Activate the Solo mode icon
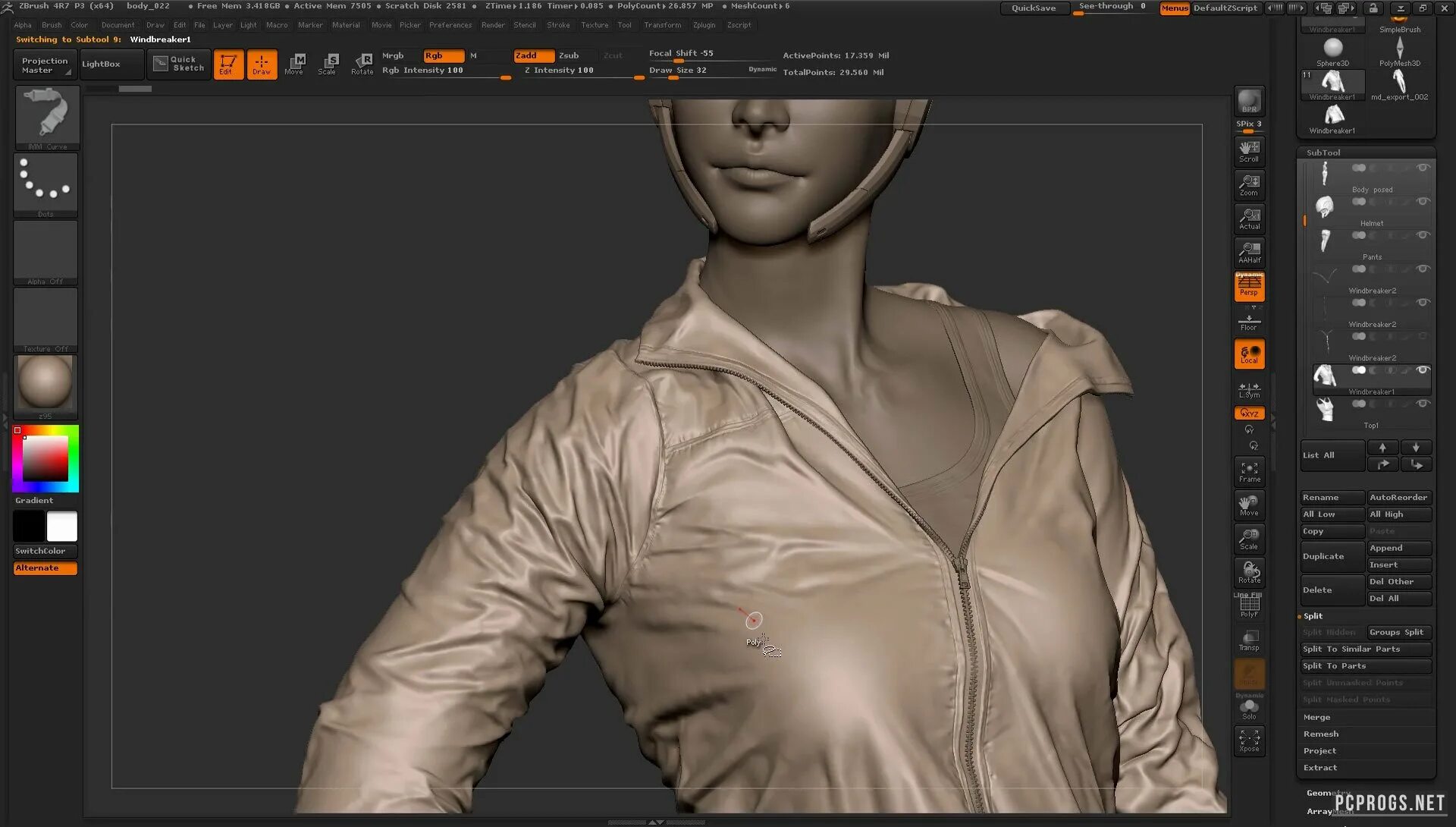Image resolution: width=1456 pixels, height=827 pixels. [1249, 709]
